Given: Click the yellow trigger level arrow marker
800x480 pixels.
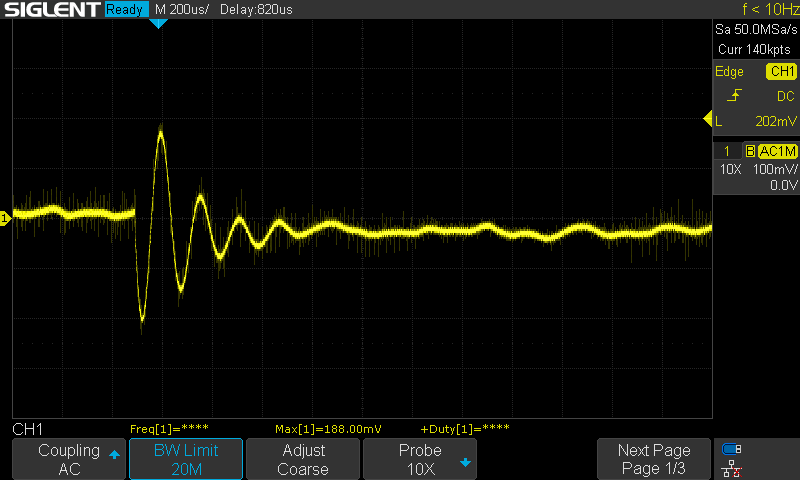Looking at the screenshot, I should tap(707, 121).
